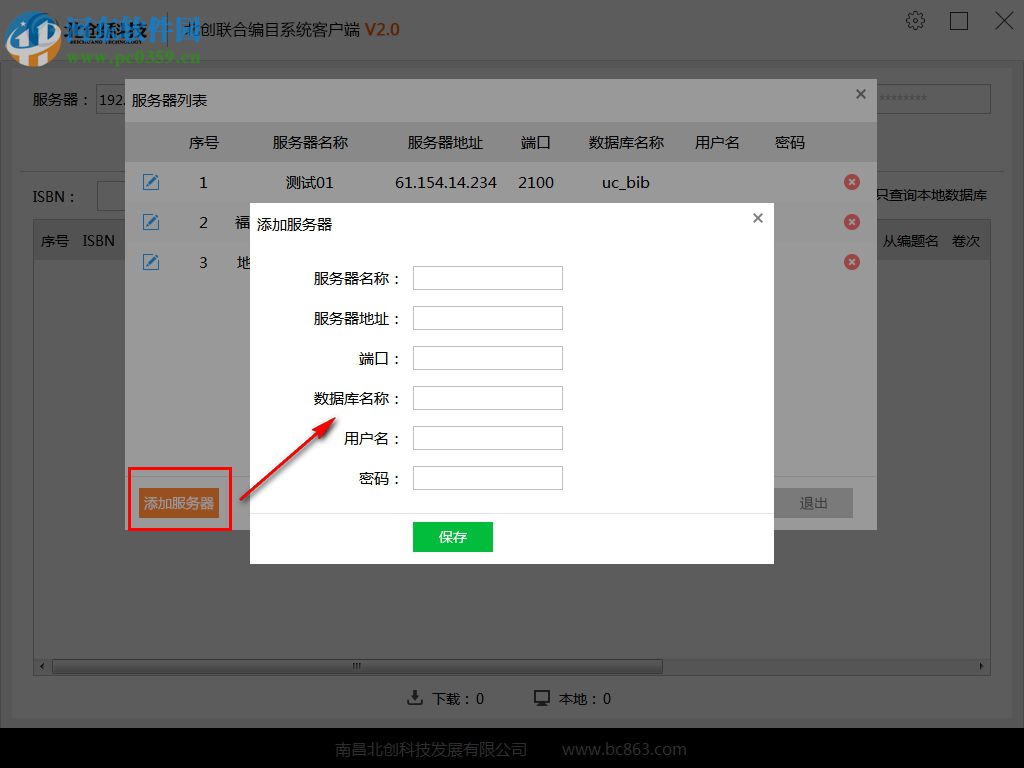1024x768 pixels.
Task: Close the 服务器列表 dialog
Action: coord(860,94)
